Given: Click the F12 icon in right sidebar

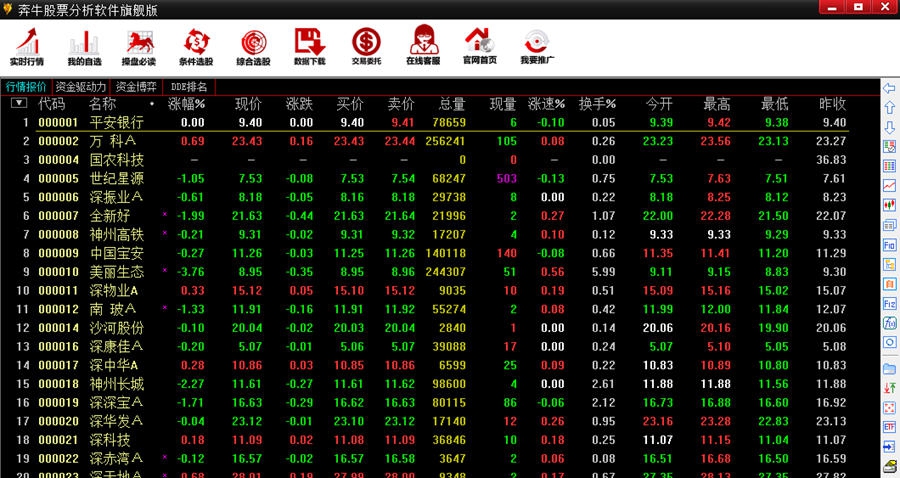Looking at the screenshot, I should pyautogui.click(x=889, y=303).
